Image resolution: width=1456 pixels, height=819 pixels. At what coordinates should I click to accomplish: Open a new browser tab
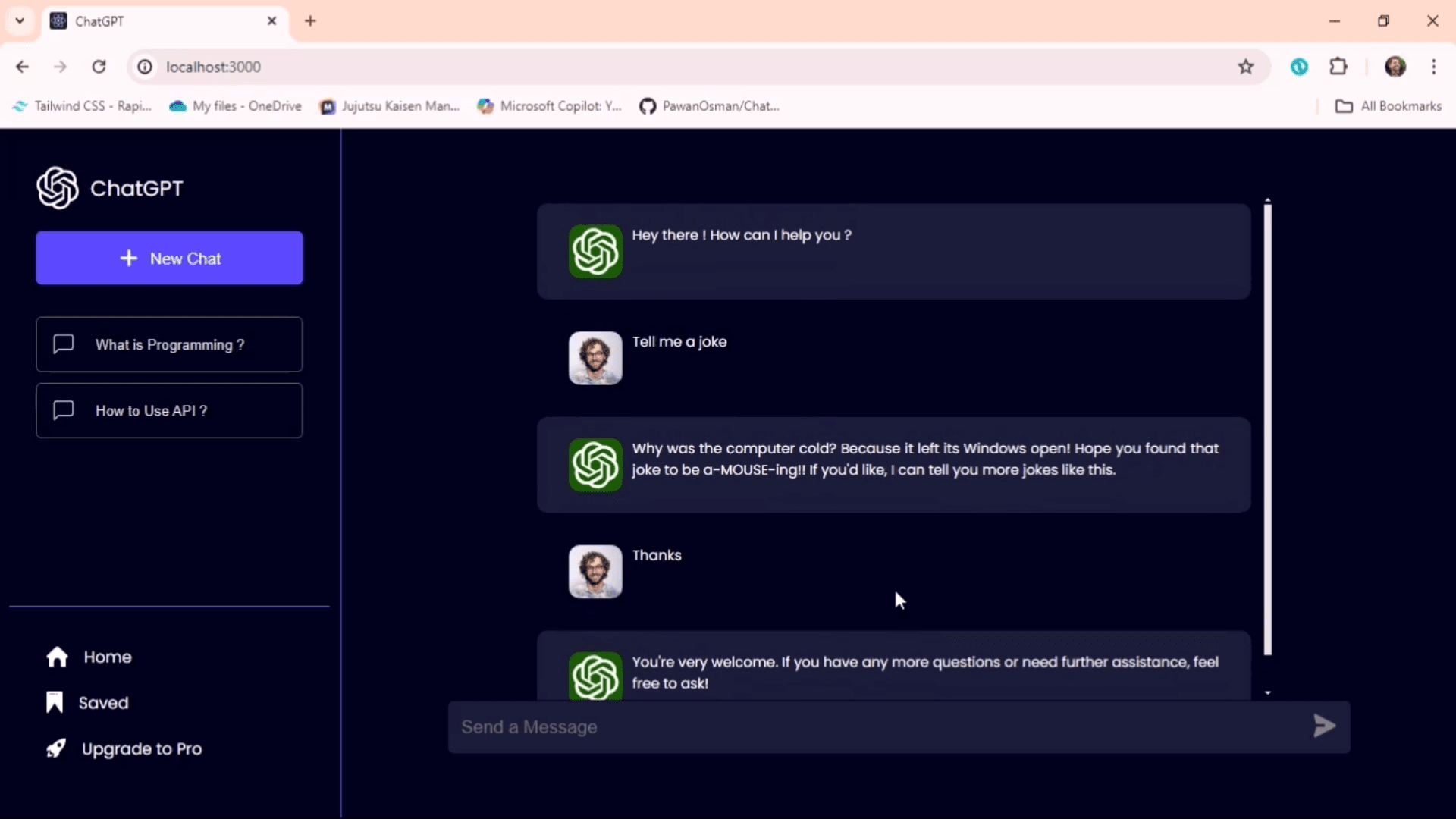(310, 21)
